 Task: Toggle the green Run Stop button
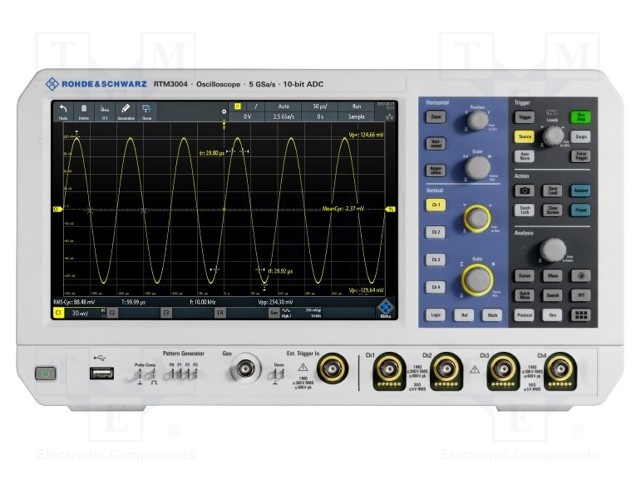tap(580, 117)
